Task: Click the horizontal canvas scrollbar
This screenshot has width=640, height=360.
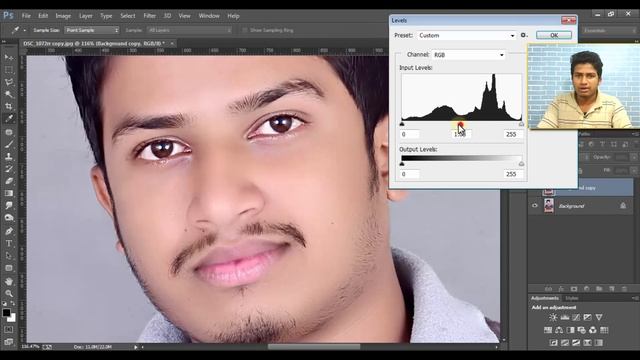Action: click(x=314, y=347)
